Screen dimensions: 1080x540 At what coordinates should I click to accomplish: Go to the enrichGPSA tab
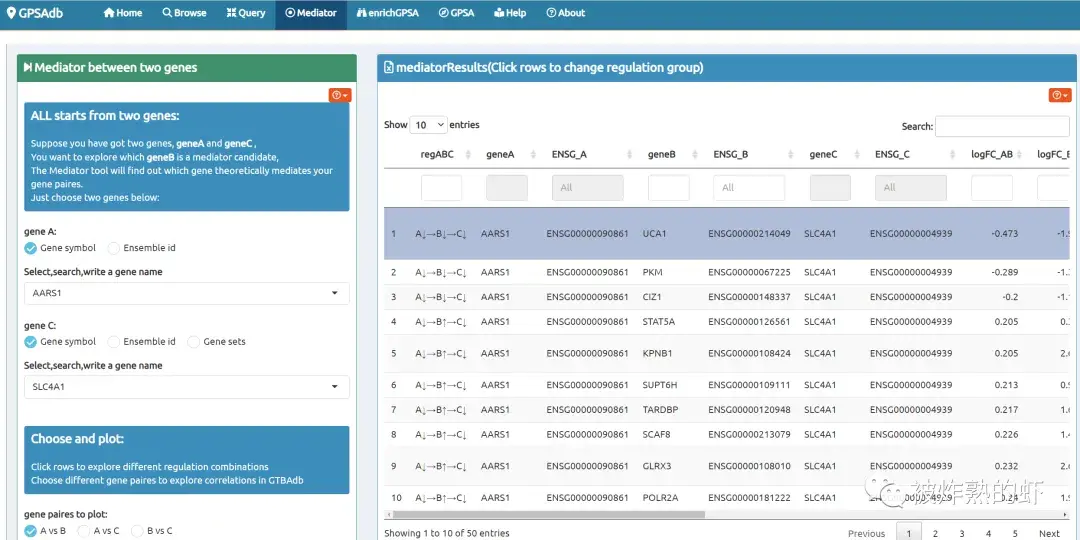pyautogui.click(x=389, y=13)
